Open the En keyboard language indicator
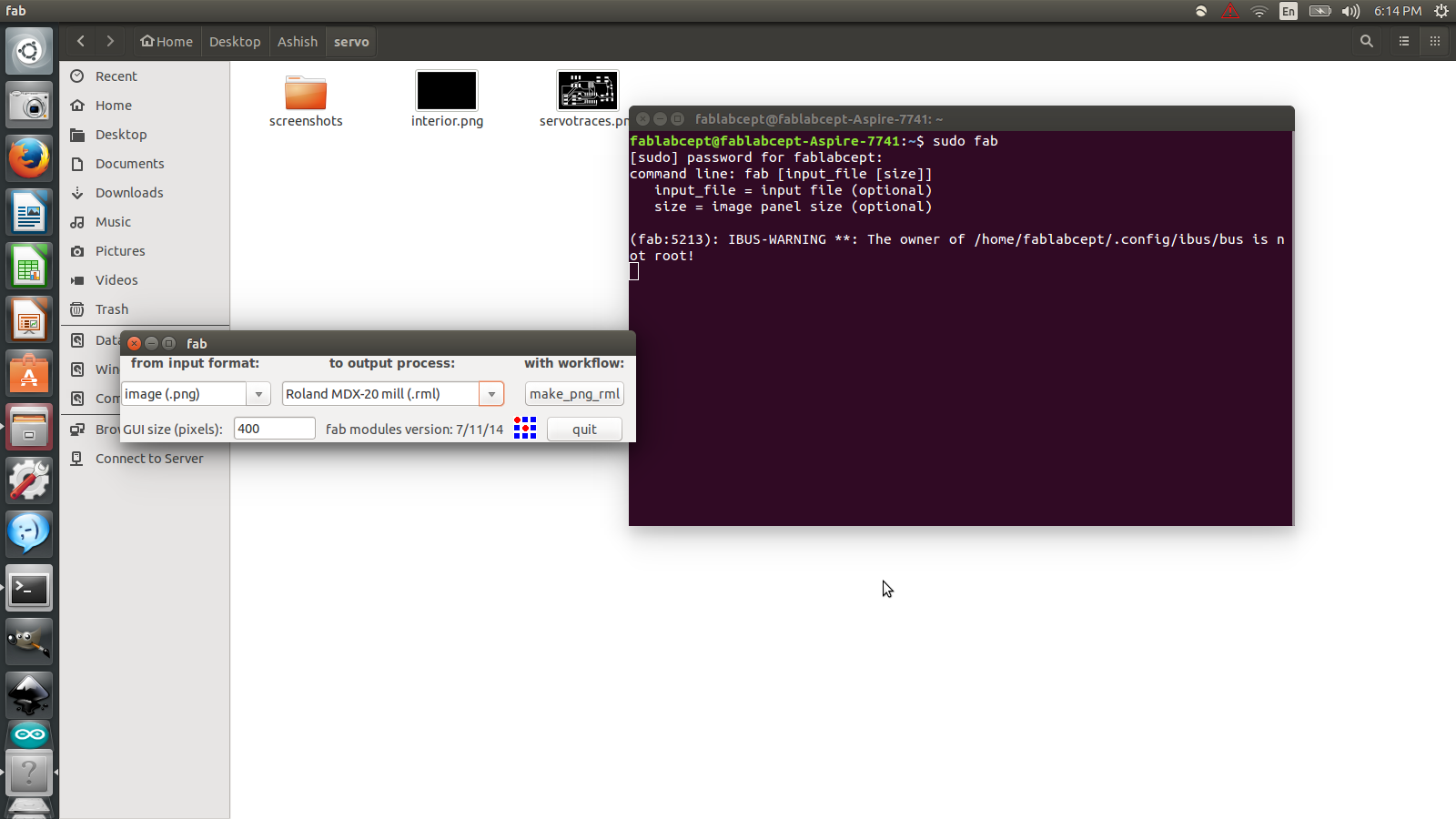Screen dimensions: 1456x819 pos(1289,11)
